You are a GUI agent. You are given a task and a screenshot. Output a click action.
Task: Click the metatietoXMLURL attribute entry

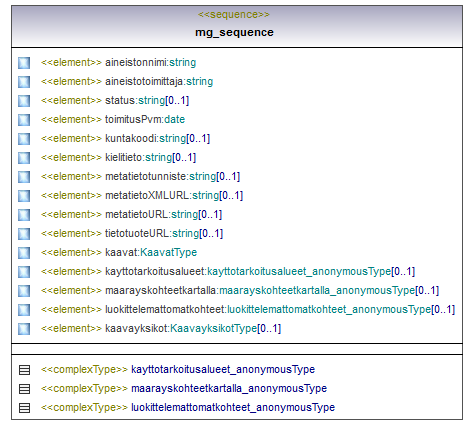pos(142,195)
